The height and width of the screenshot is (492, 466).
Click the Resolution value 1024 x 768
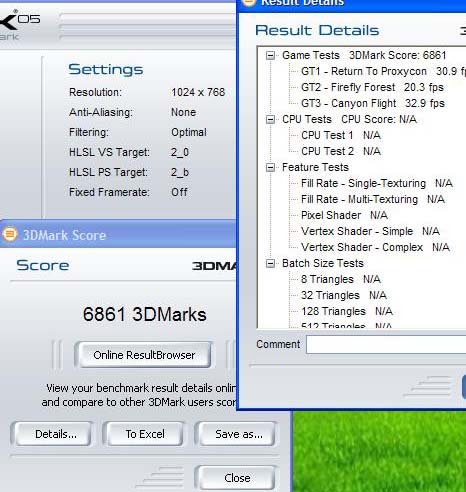point(198,92)
